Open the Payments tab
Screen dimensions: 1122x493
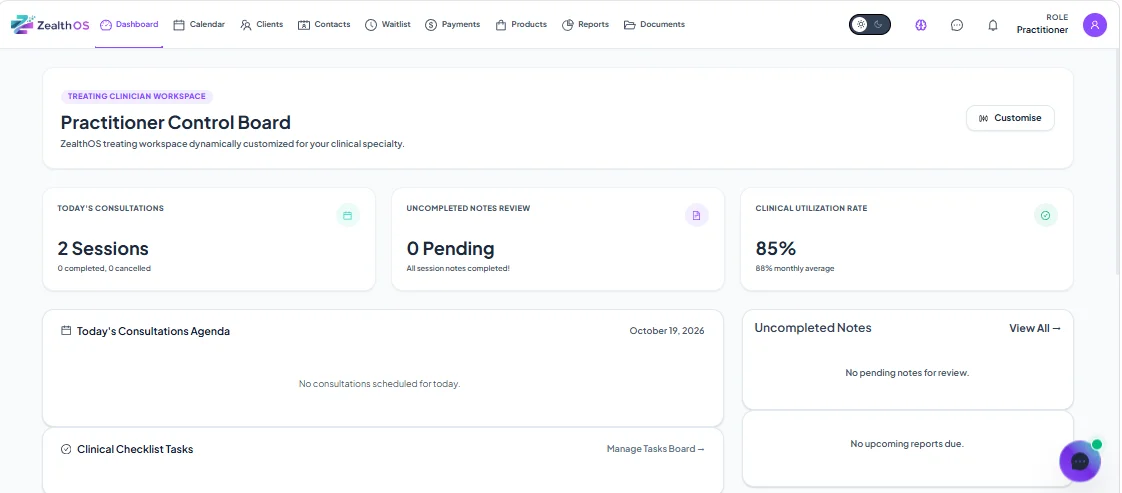click(452, 24)
